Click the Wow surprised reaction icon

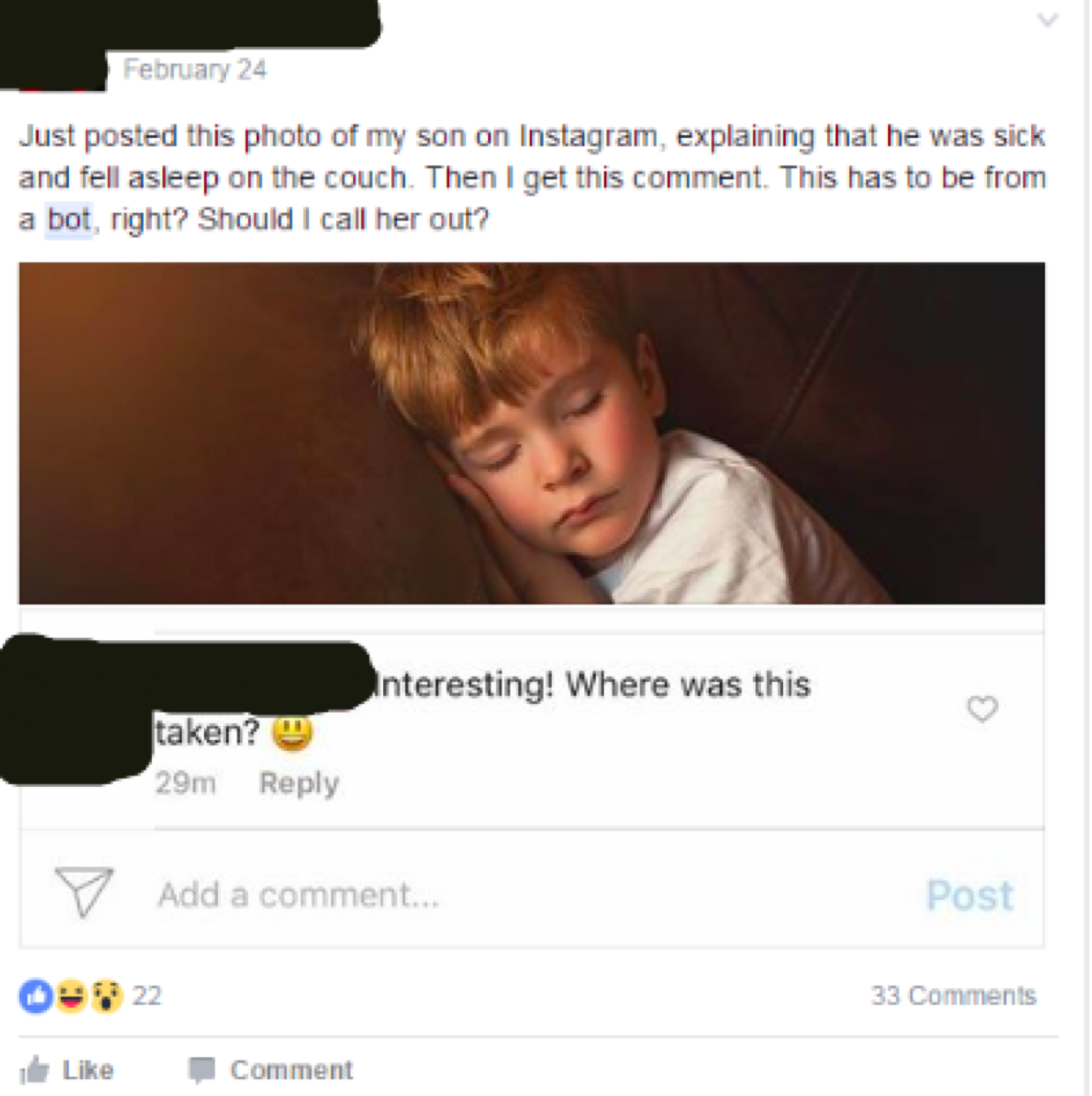point(106,996)
